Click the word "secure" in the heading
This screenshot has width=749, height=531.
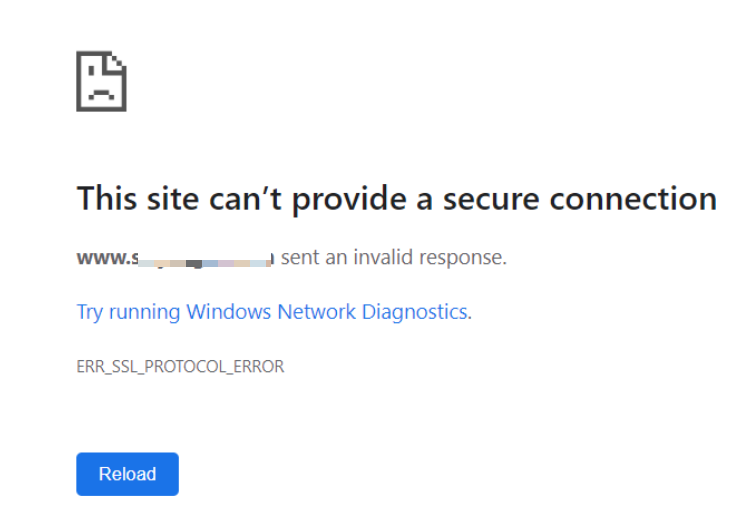[x=491, y=200]
